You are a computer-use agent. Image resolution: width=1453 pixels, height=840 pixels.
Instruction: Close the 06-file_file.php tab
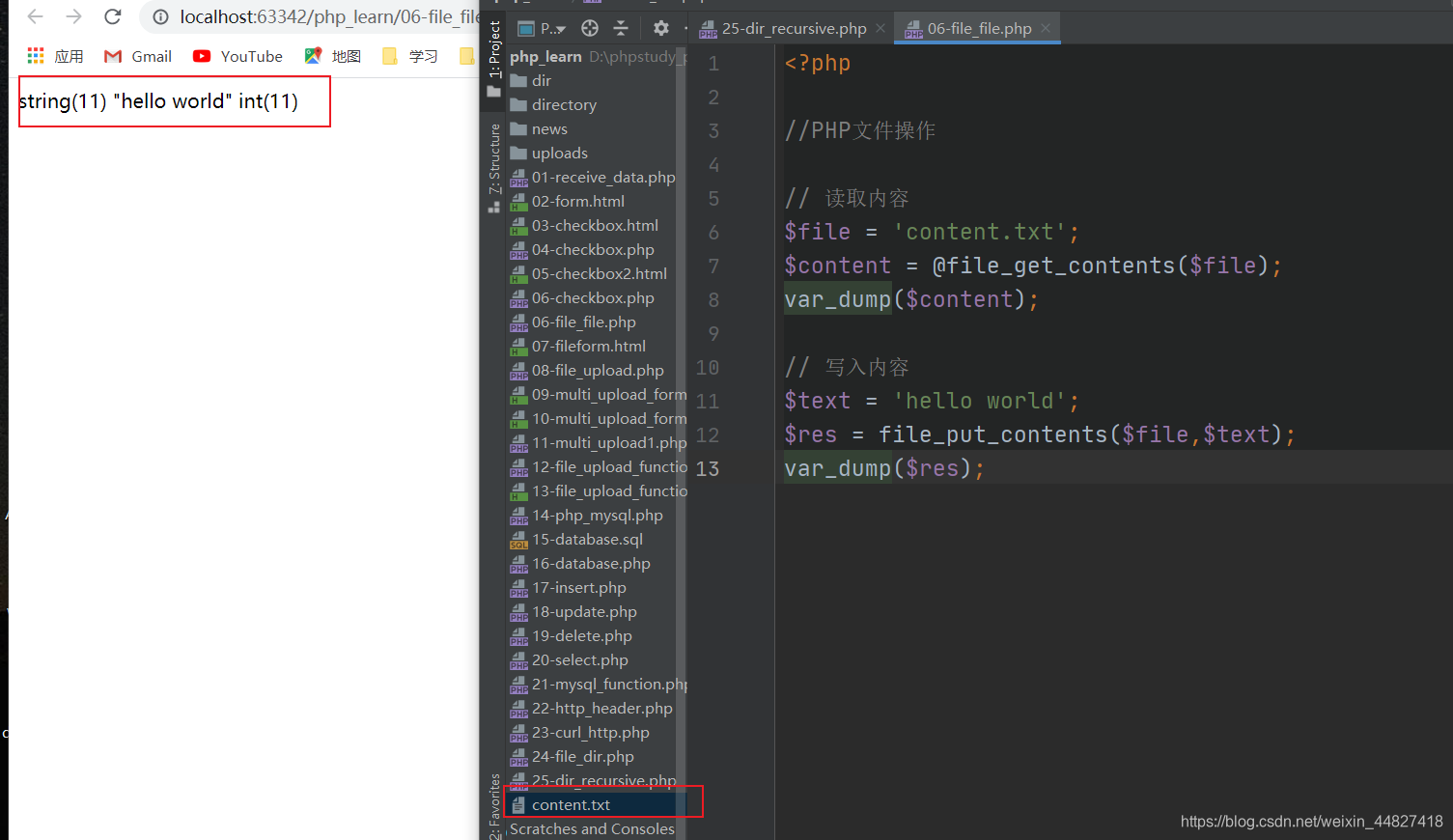pyautogui.click(x=1046, y=28)
